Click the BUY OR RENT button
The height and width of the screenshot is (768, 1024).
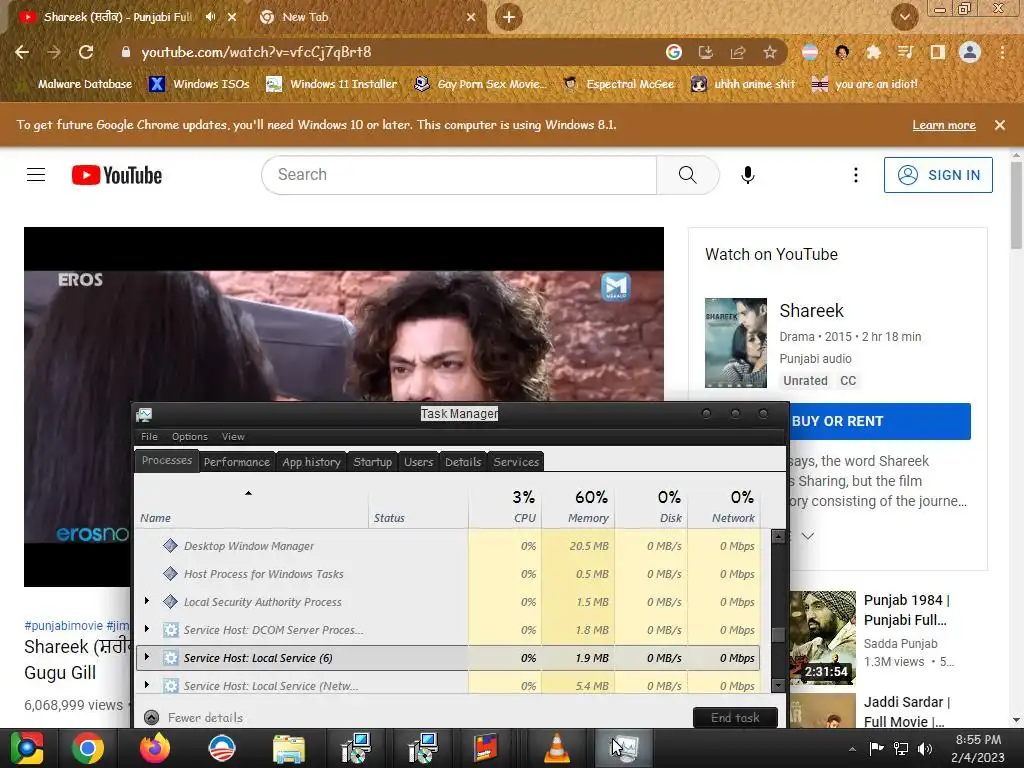(x=880, y=421)
